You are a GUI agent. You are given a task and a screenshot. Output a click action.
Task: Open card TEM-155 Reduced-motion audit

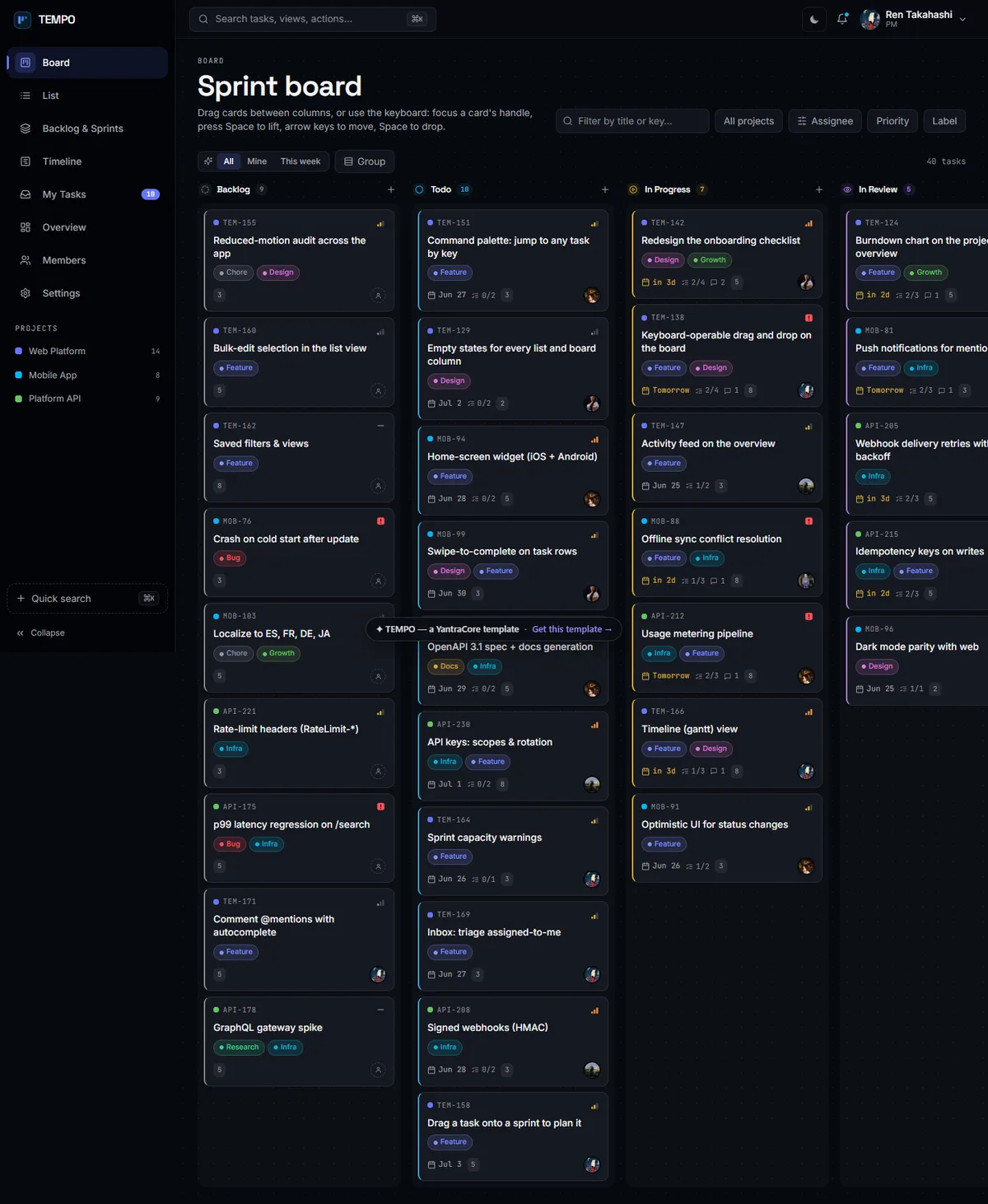click(299, 260)
